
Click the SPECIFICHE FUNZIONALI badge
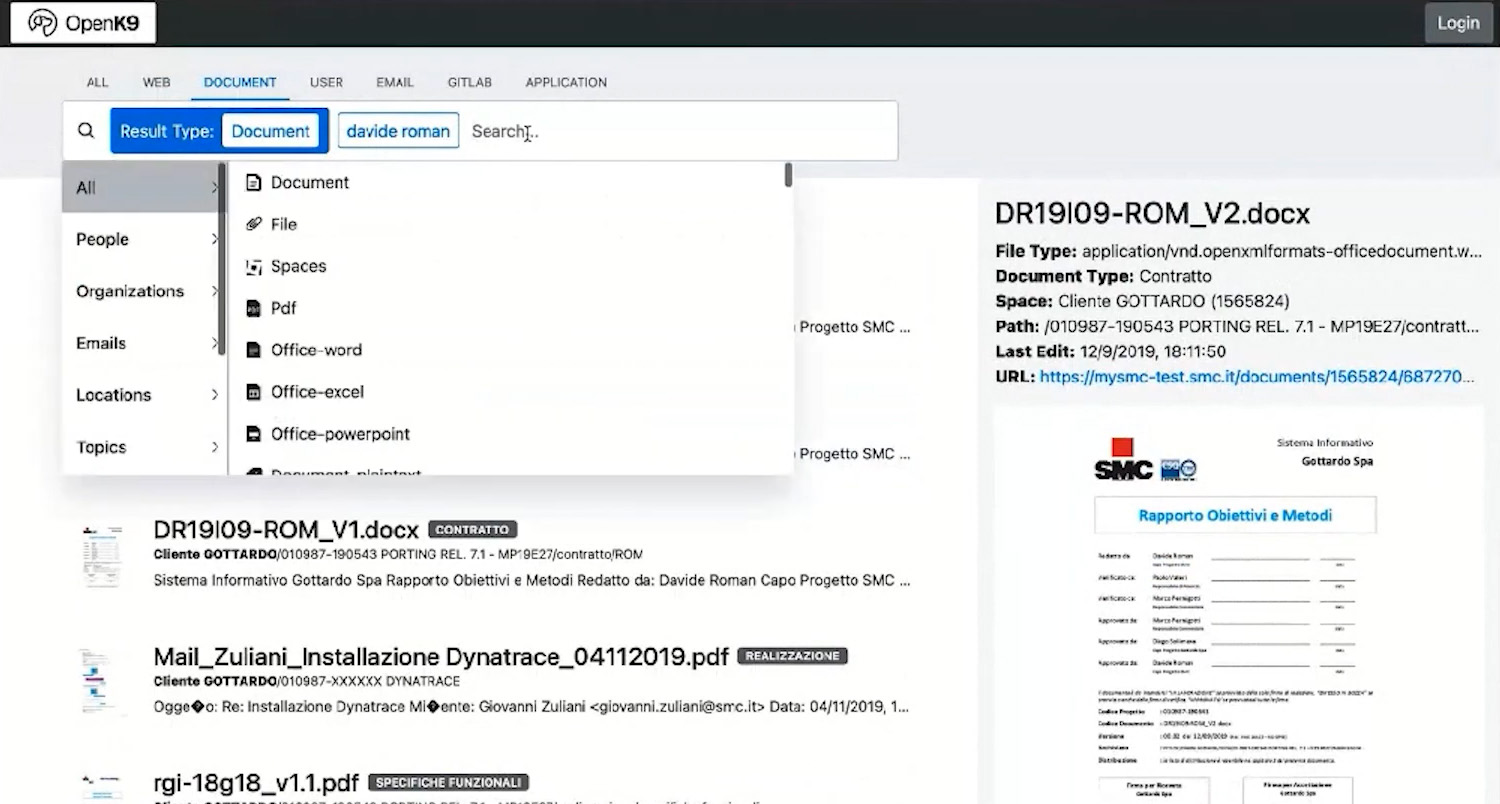[448, 783]
